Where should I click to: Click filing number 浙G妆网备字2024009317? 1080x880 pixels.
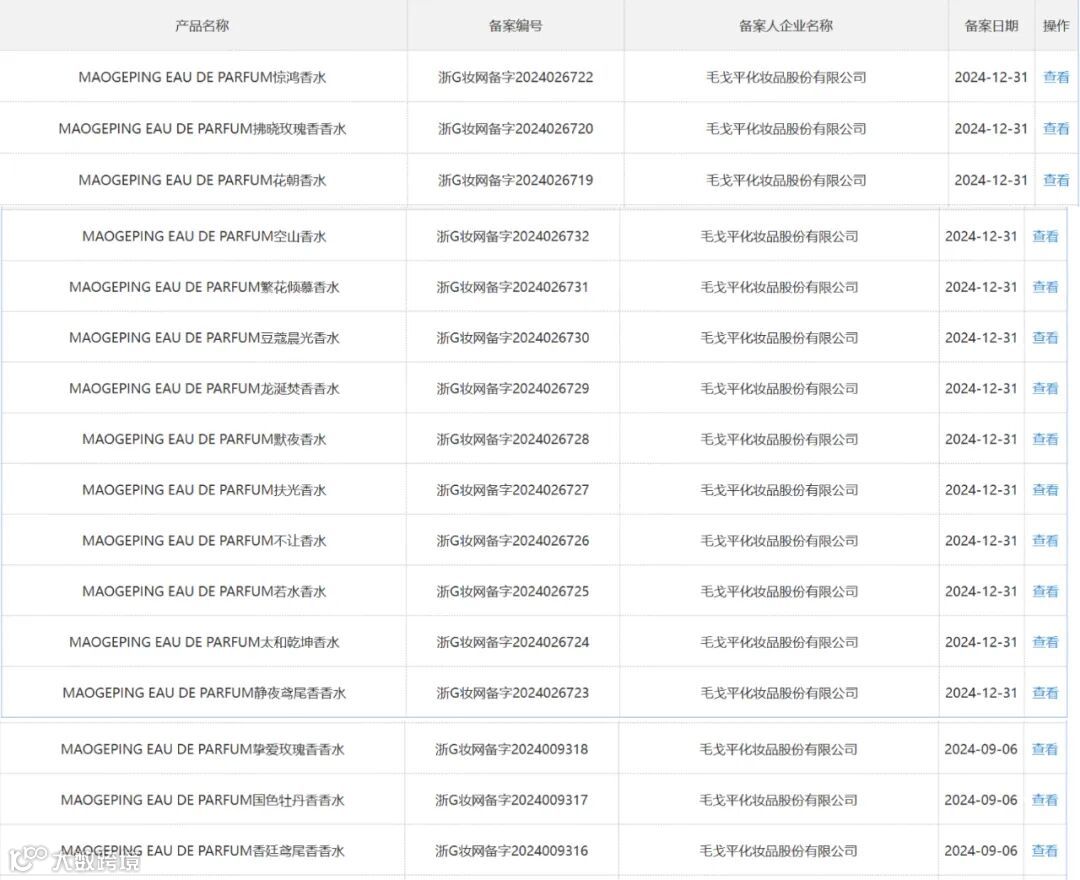click(x=512, y=800)
